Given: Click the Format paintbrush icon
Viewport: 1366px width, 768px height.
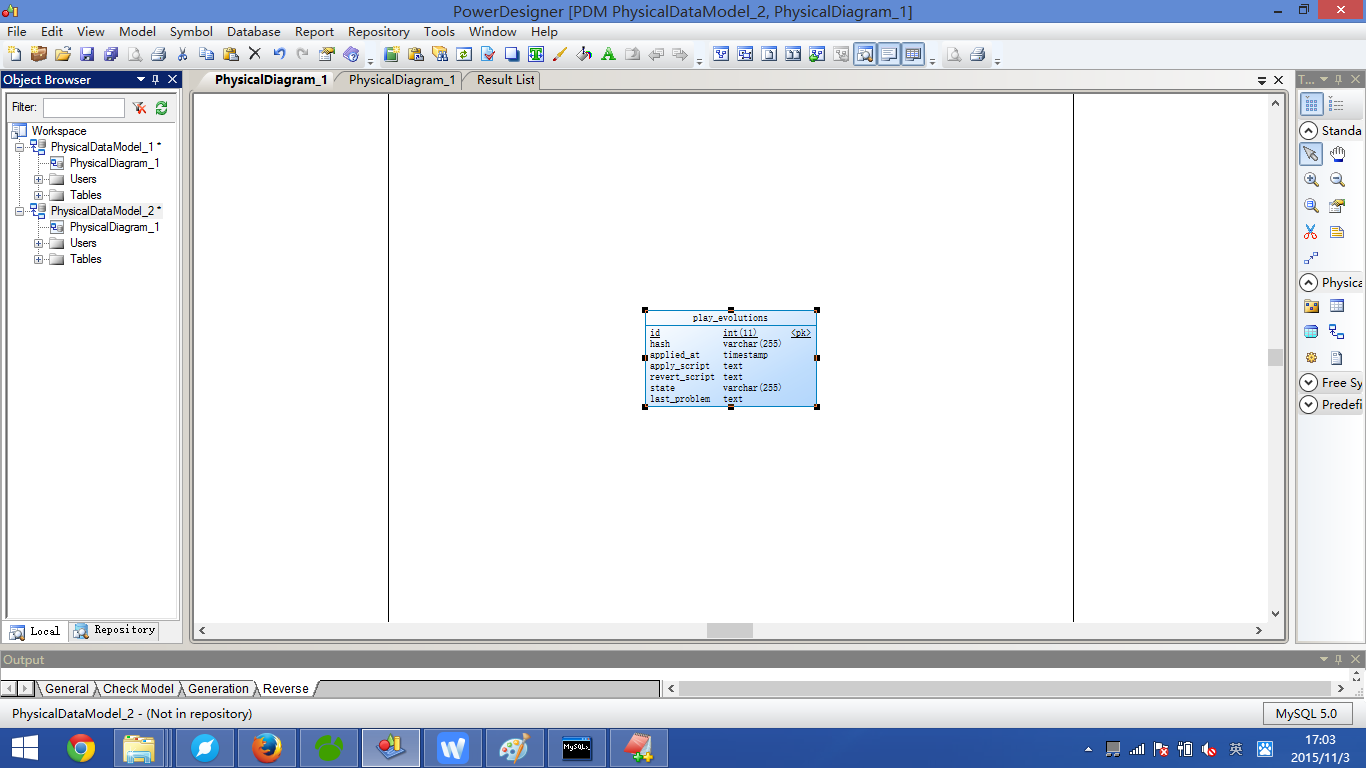Looking at the screenshot, I should 560,54.
